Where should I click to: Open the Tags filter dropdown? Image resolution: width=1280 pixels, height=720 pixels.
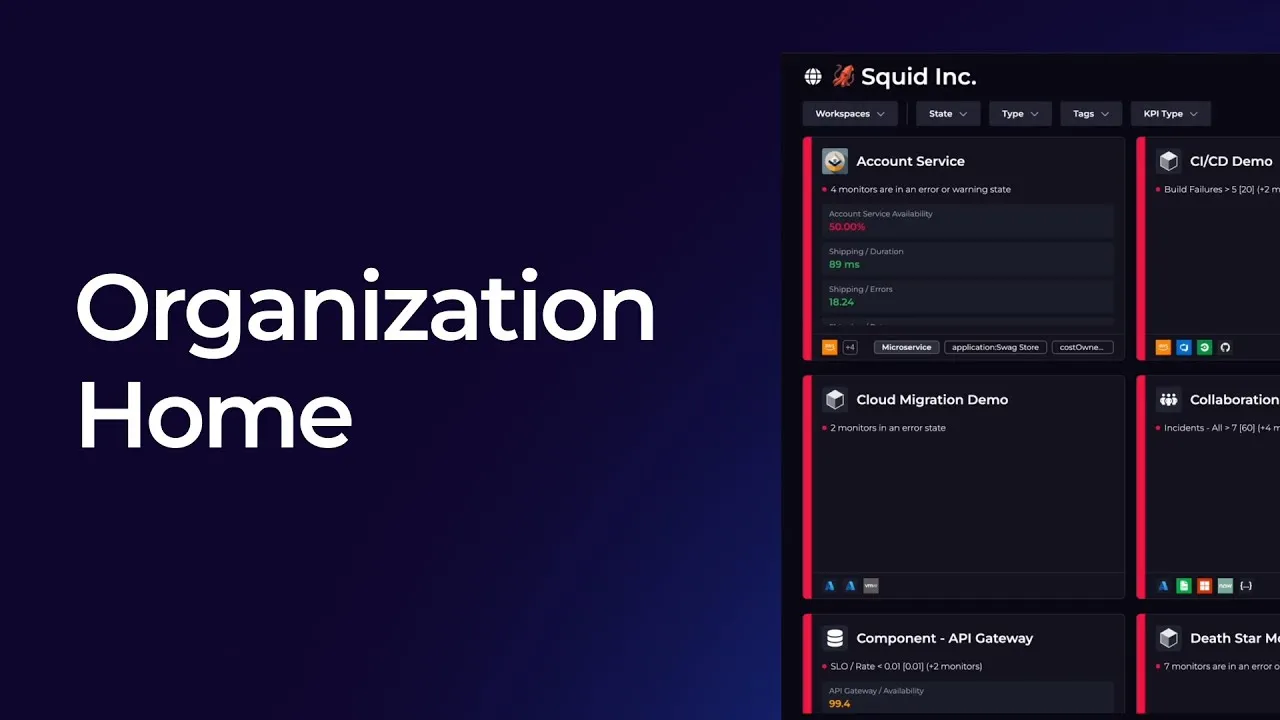[x=1091, y=114]
